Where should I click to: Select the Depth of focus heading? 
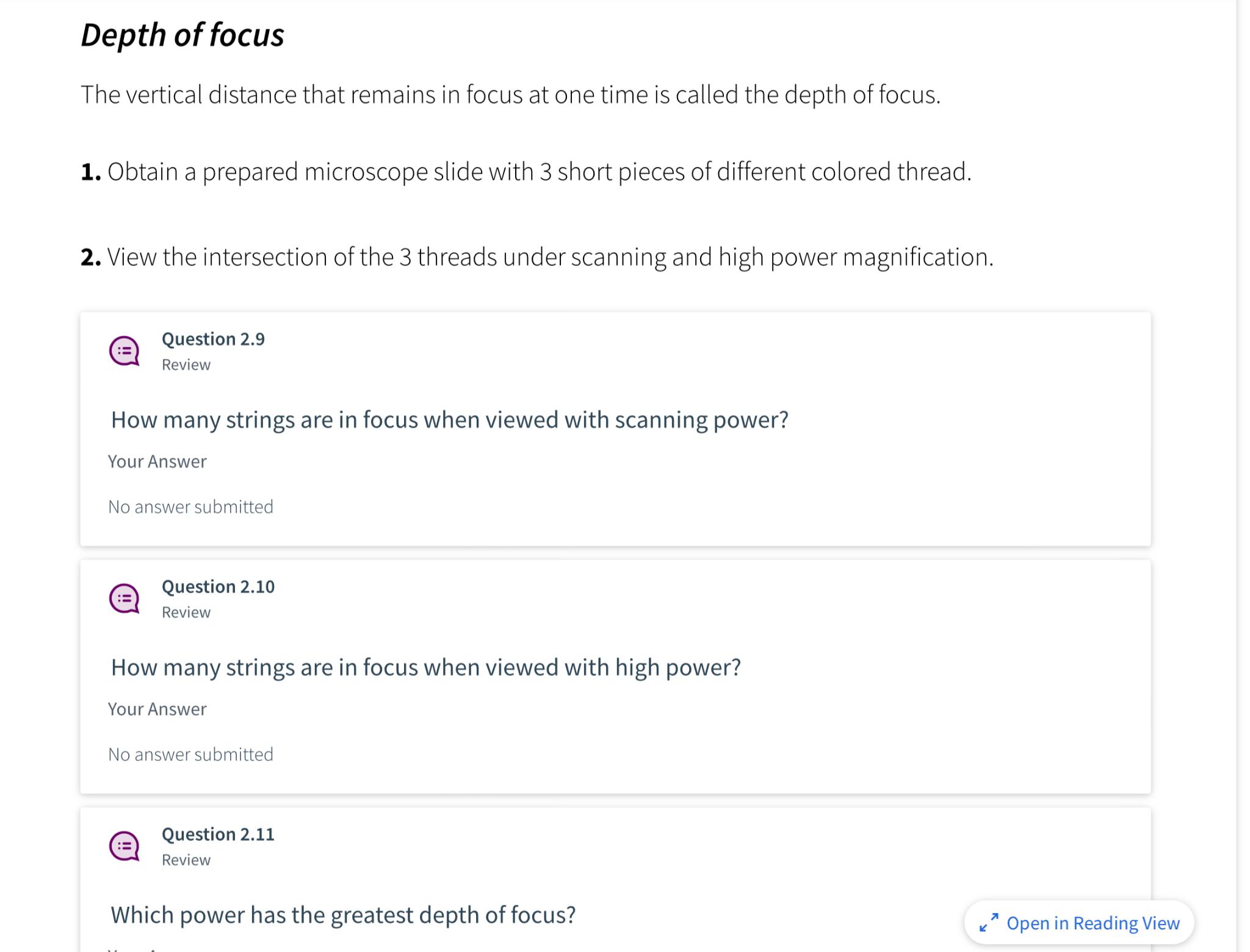(182, 35)
